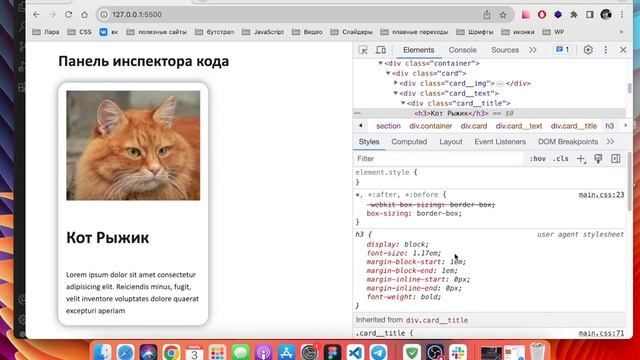Open DevTools settings gear
The width and height of the screenshot is (640, 360).
pos(588,50)
